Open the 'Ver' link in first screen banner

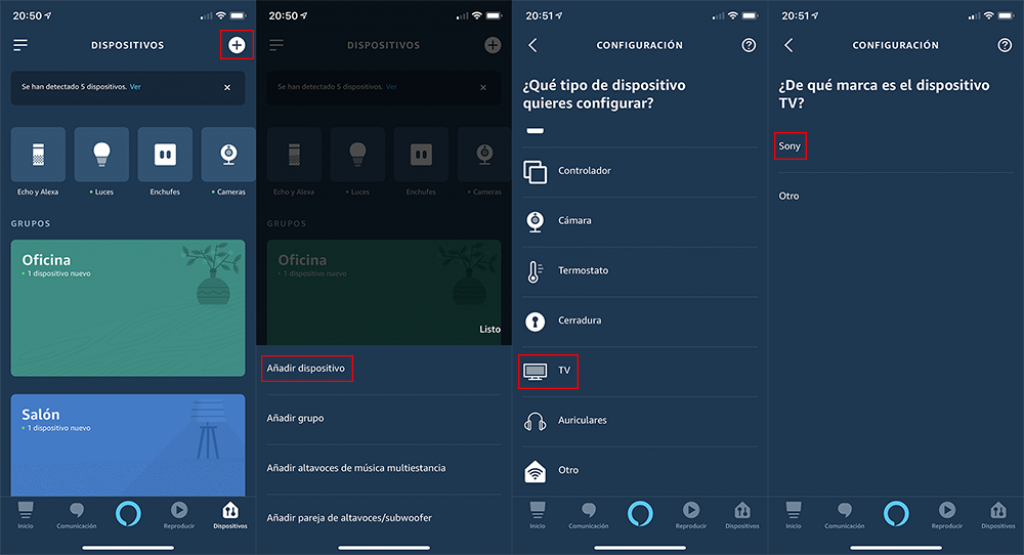(x=135, y=87)
